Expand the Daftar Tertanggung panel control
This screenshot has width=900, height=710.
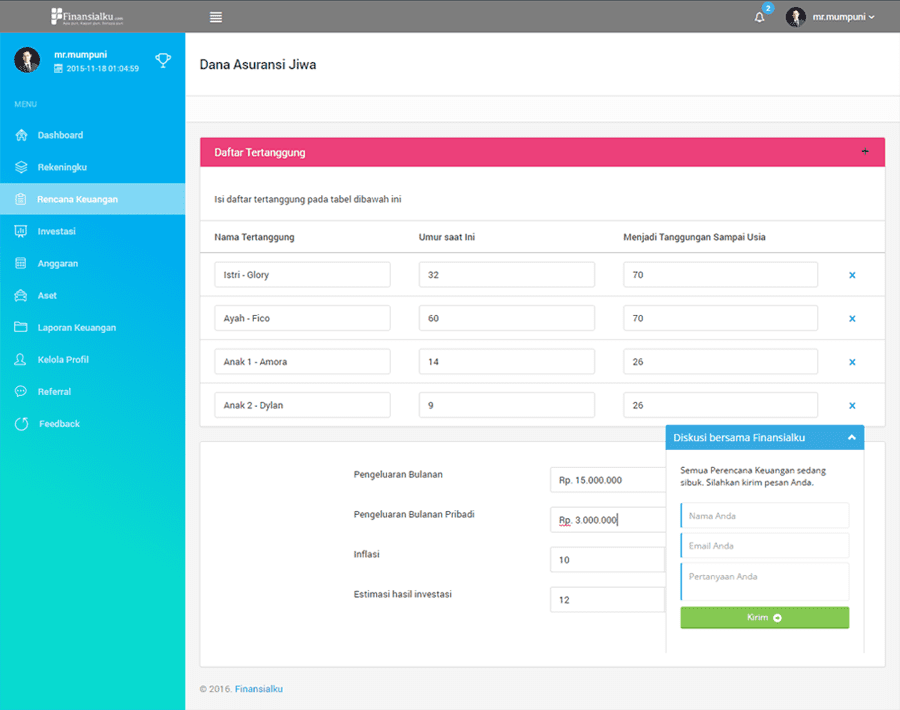point(865,152)
